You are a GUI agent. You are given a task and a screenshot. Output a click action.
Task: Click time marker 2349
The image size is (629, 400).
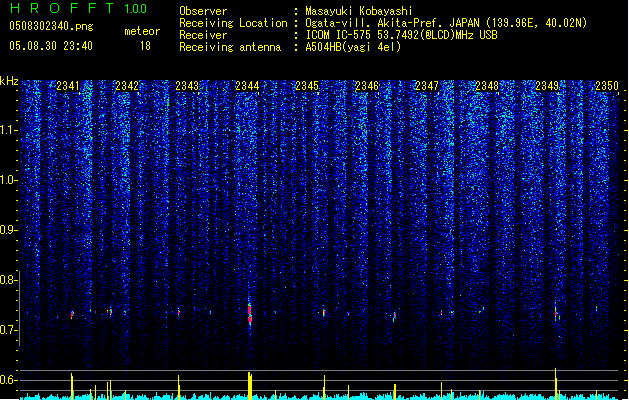tap(547, 86)
